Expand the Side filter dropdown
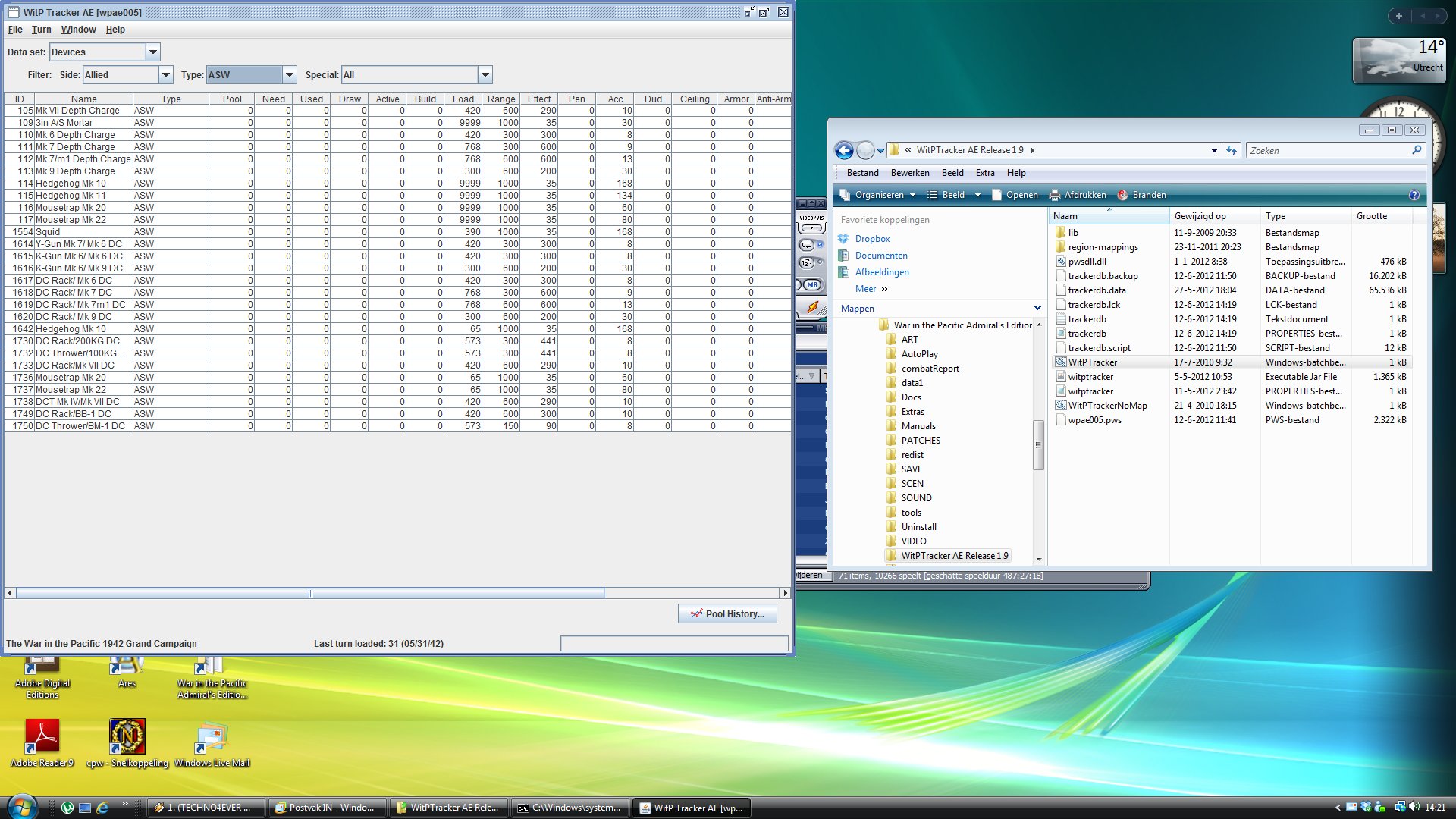Viewport: 1456px width, 819px height. click(x=166, y=75)
